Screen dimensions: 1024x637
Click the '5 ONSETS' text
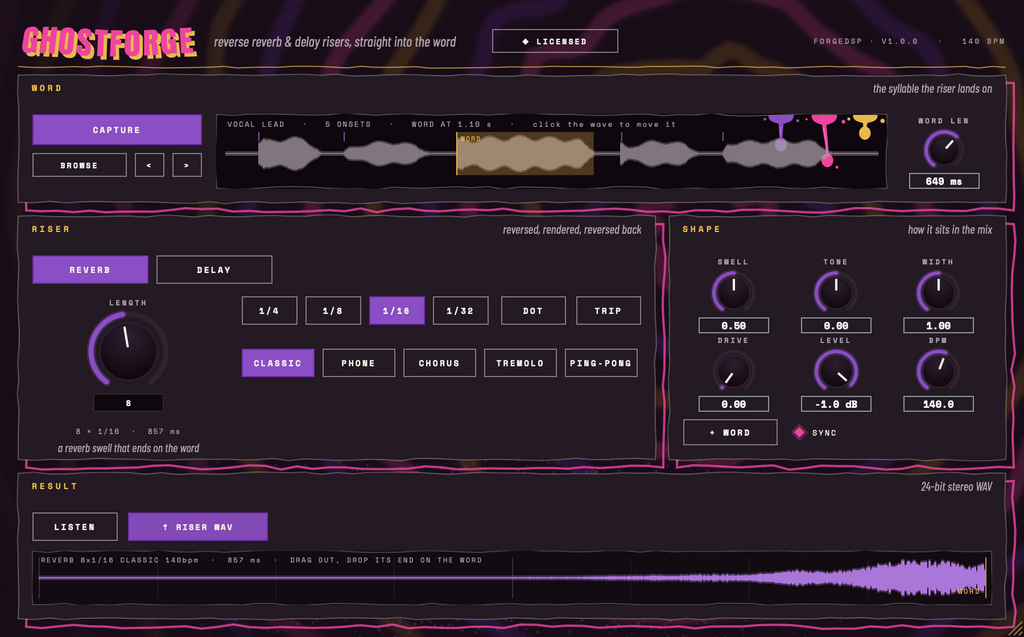[347, 124]
